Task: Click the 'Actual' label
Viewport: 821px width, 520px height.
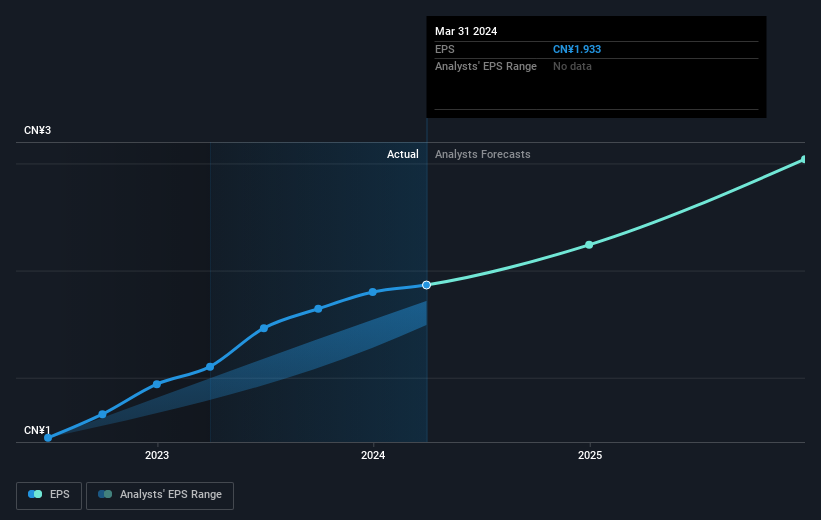Action: pos(403,154)
